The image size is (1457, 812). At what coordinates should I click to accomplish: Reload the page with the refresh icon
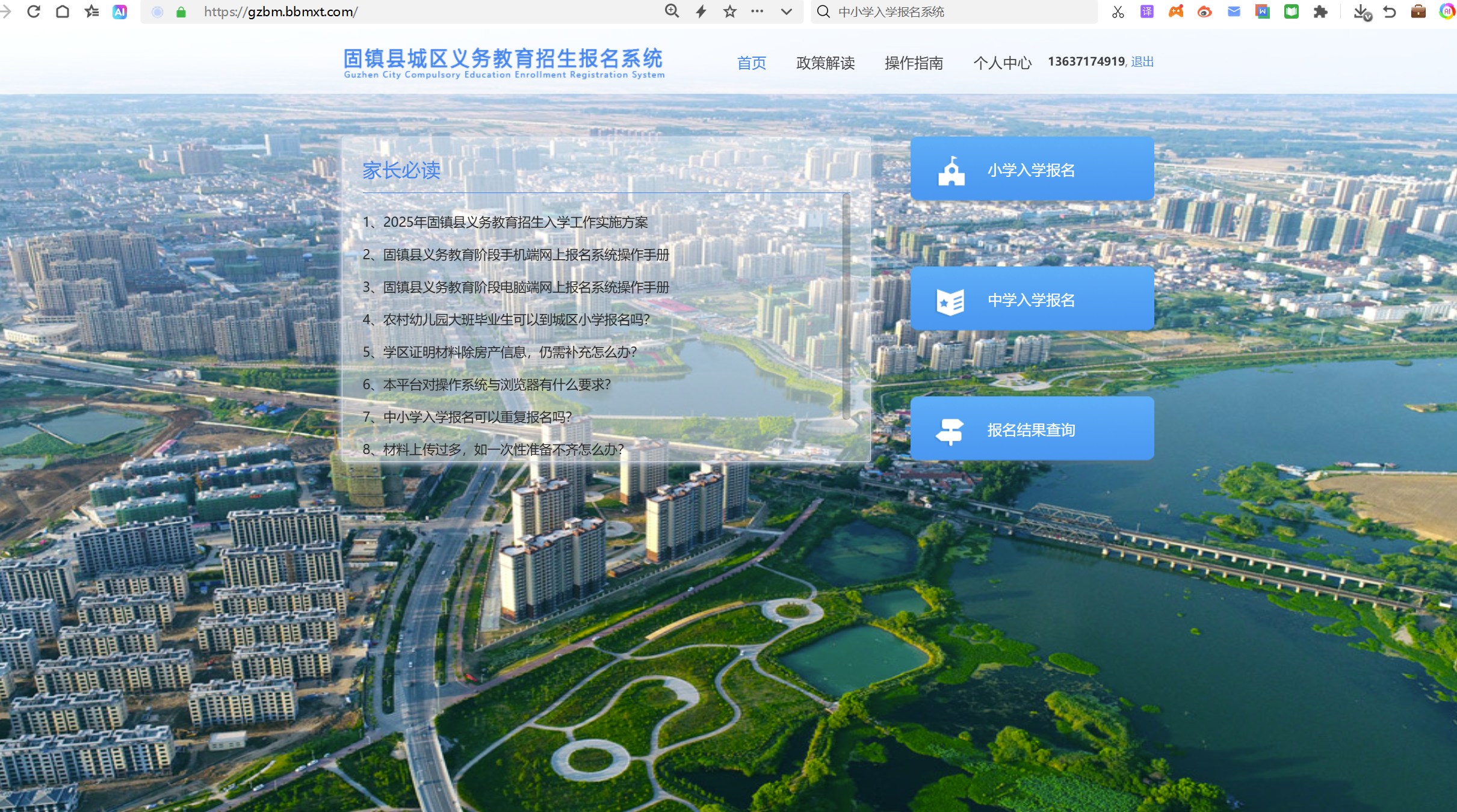point(34,11)
